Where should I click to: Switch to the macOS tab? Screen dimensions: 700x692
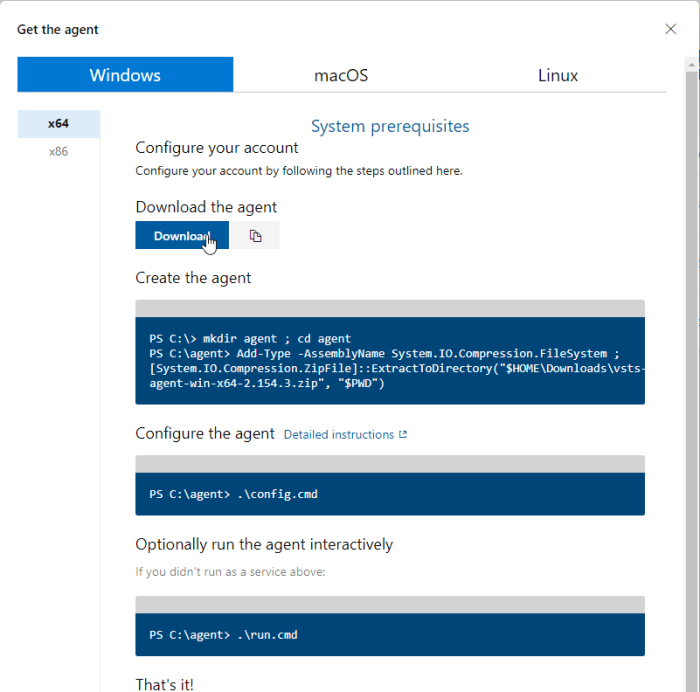341,75
